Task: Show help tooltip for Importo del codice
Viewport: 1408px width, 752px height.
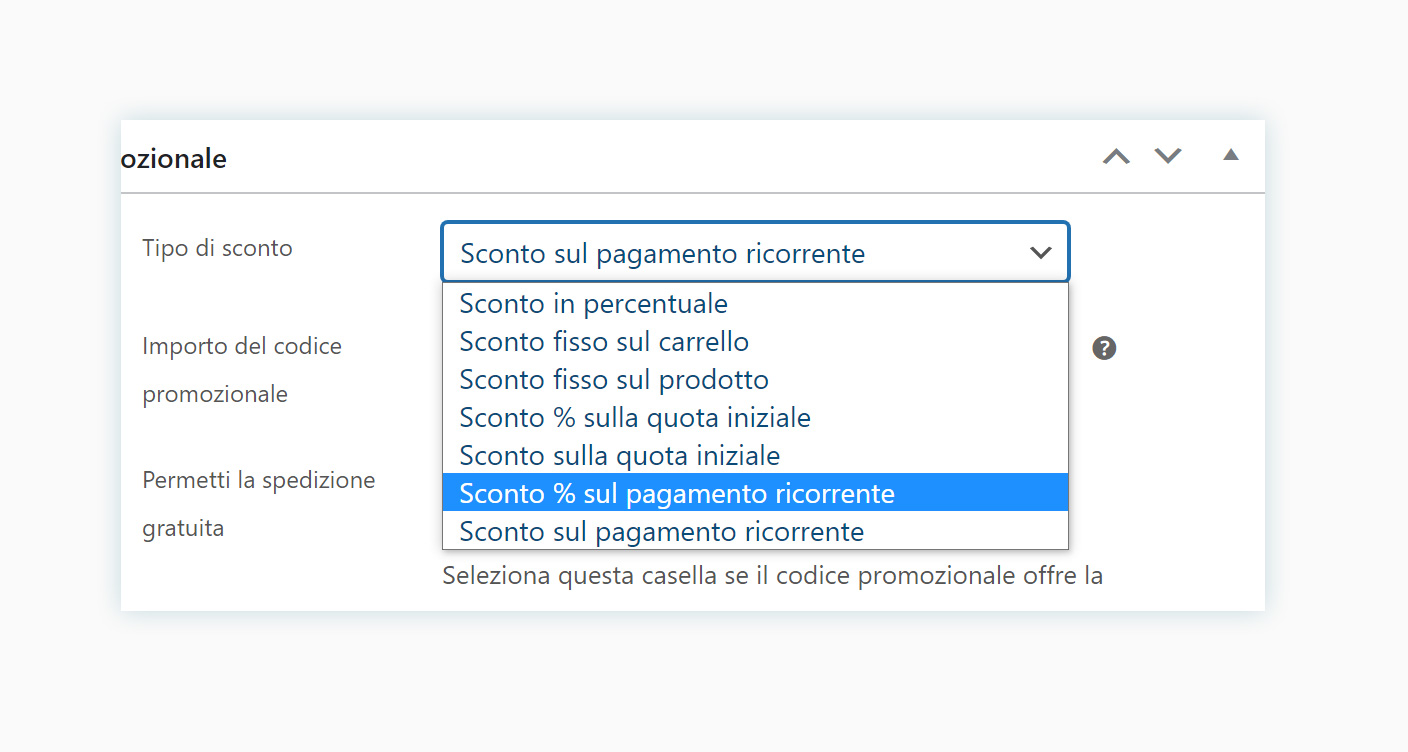Action: (x=1104, y=348)
